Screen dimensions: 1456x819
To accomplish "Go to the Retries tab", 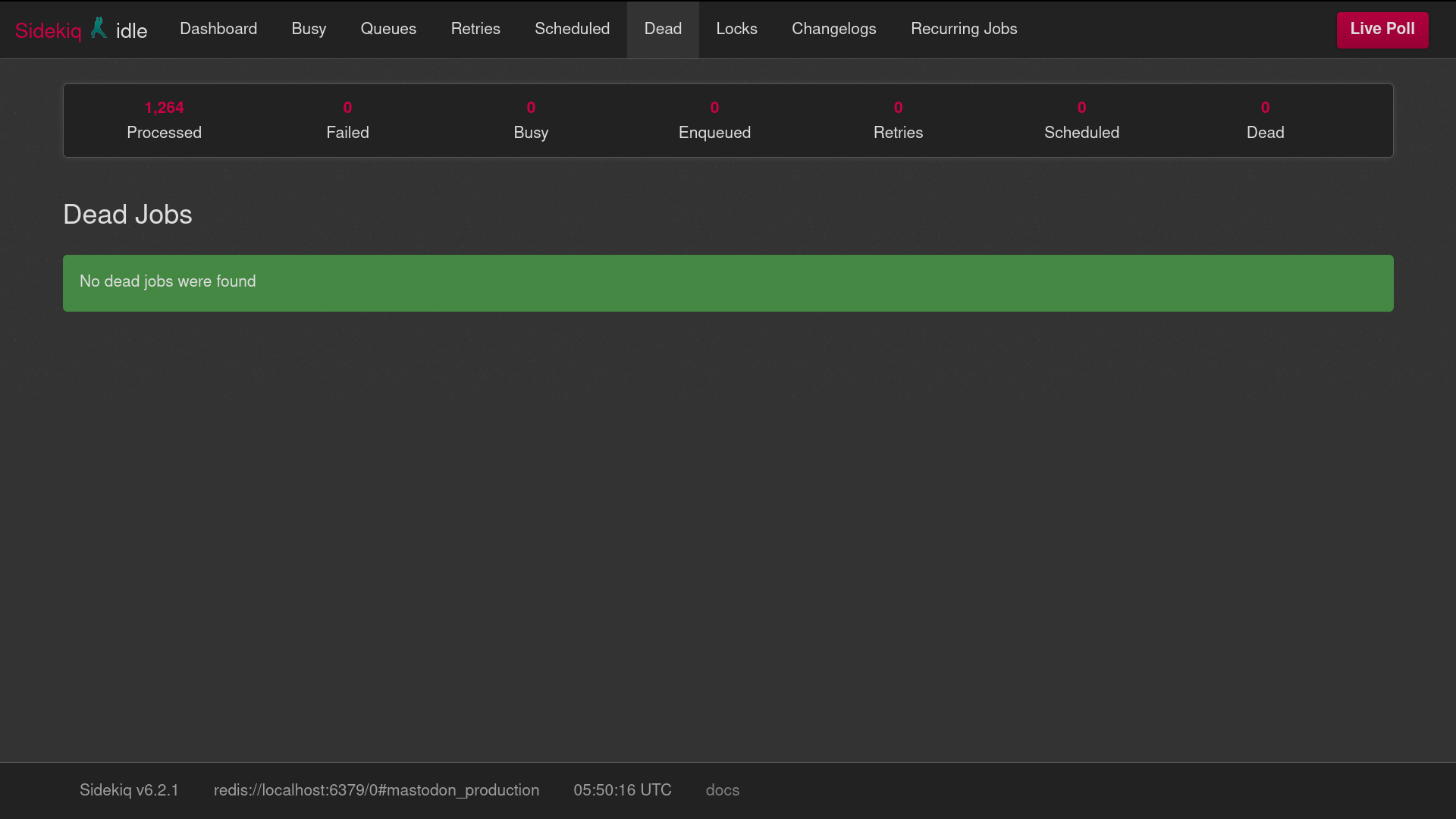I will [475, 29].
